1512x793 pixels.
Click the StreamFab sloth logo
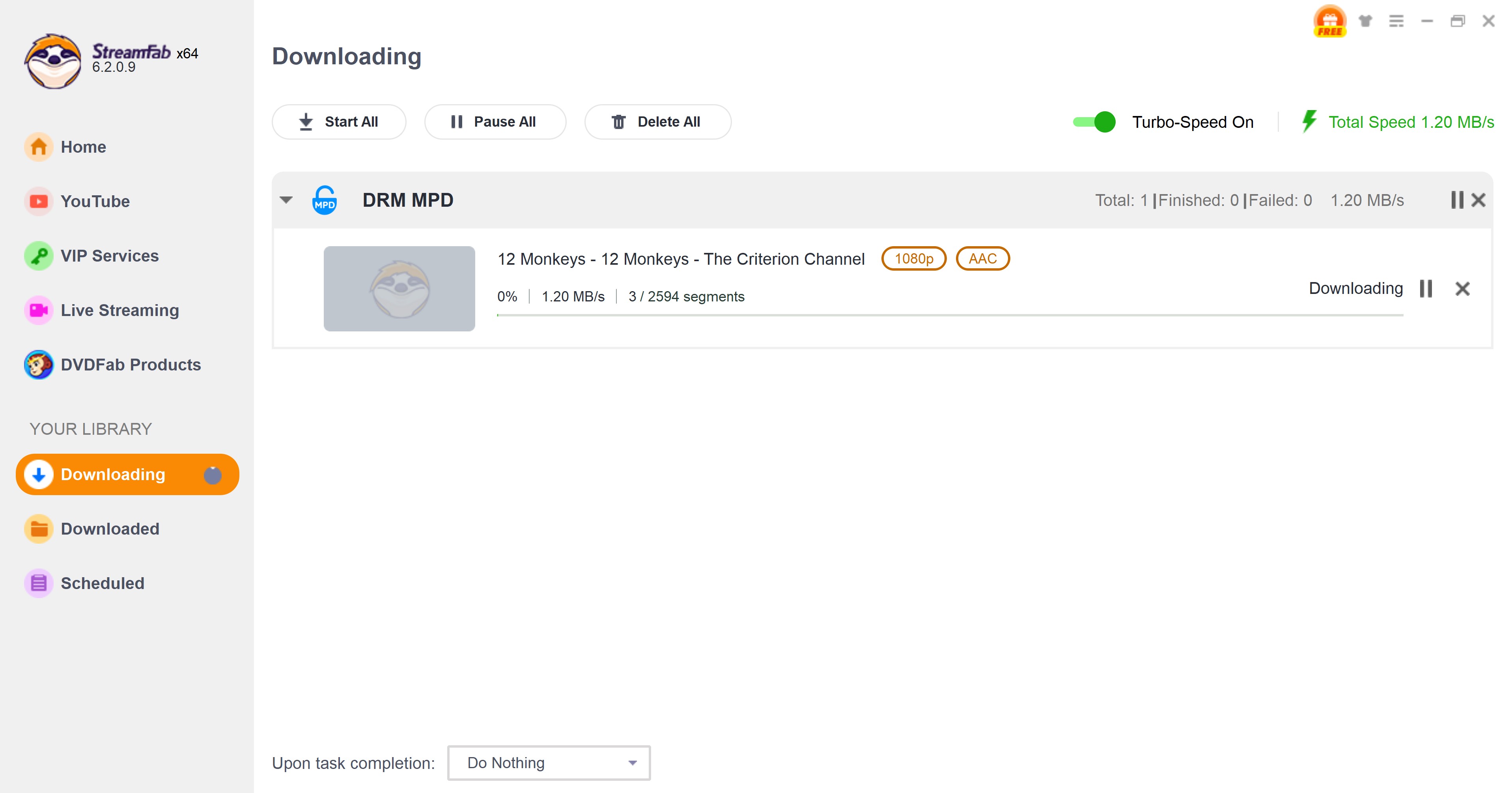pyautogui.click(x=53, y=61)
